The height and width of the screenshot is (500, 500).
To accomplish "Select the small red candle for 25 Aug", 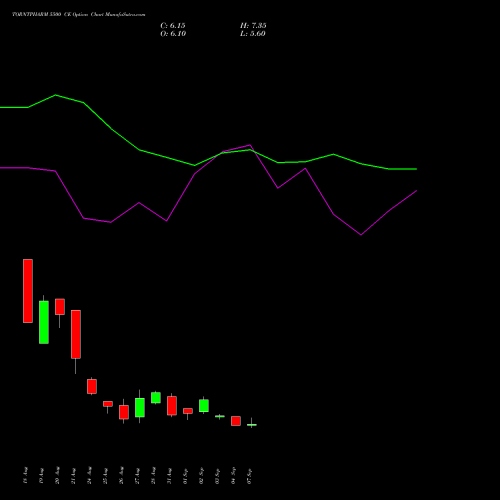I will coord(108,404).
